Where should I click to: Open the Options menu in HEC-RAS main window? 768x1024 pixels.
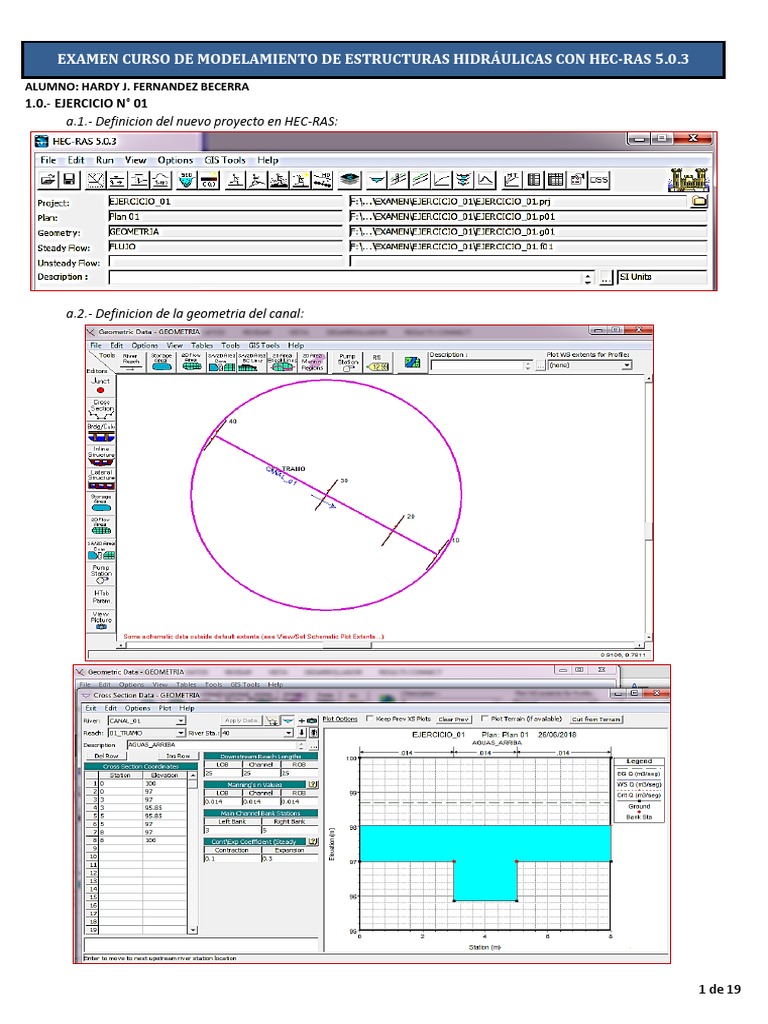tap(175, 160)
